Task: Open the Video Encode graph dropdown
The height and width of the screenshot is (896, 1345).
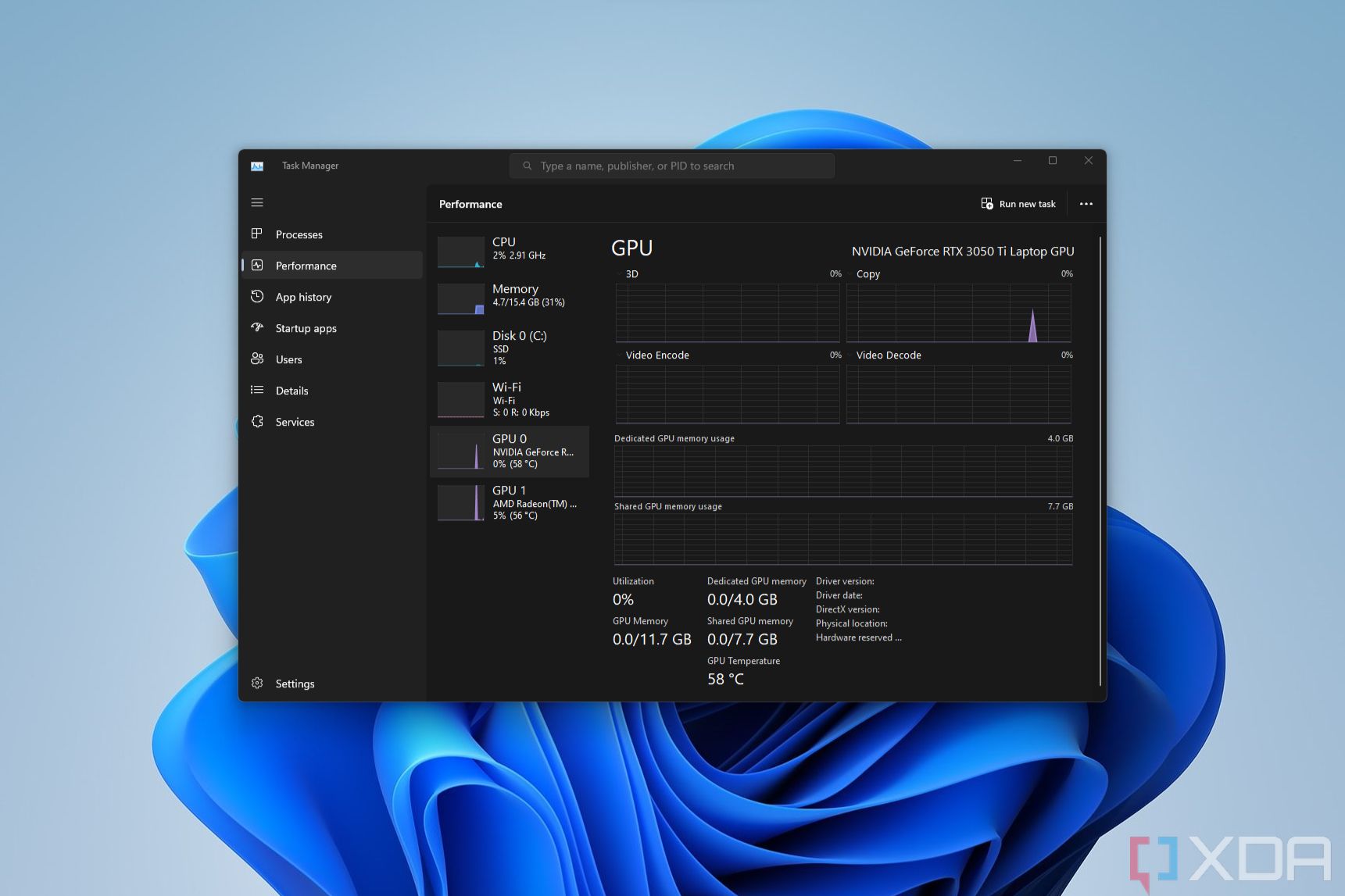Action: [x=619, y=355]
